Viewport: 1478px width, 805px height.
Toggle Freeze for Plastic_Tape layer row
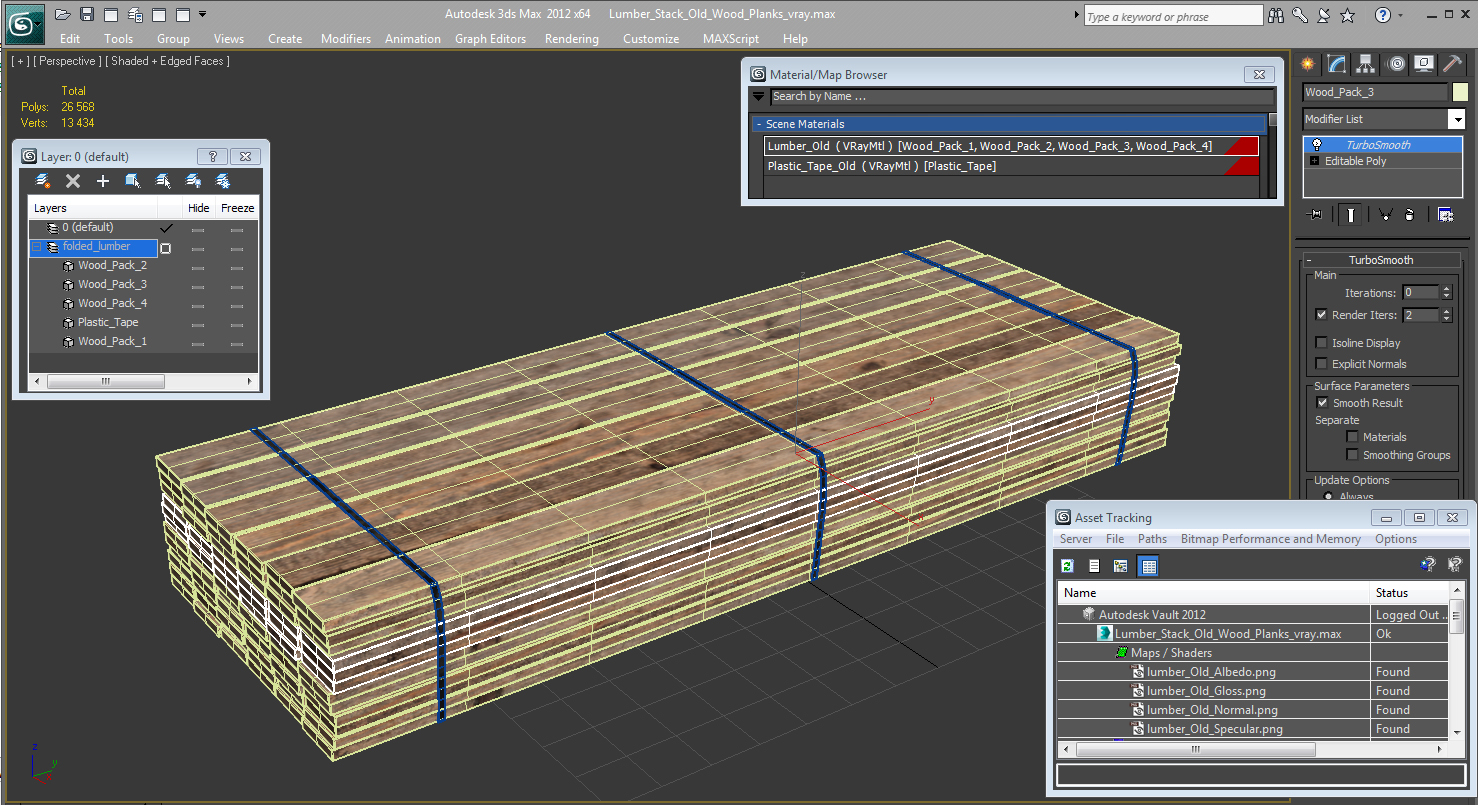point(237,323)
